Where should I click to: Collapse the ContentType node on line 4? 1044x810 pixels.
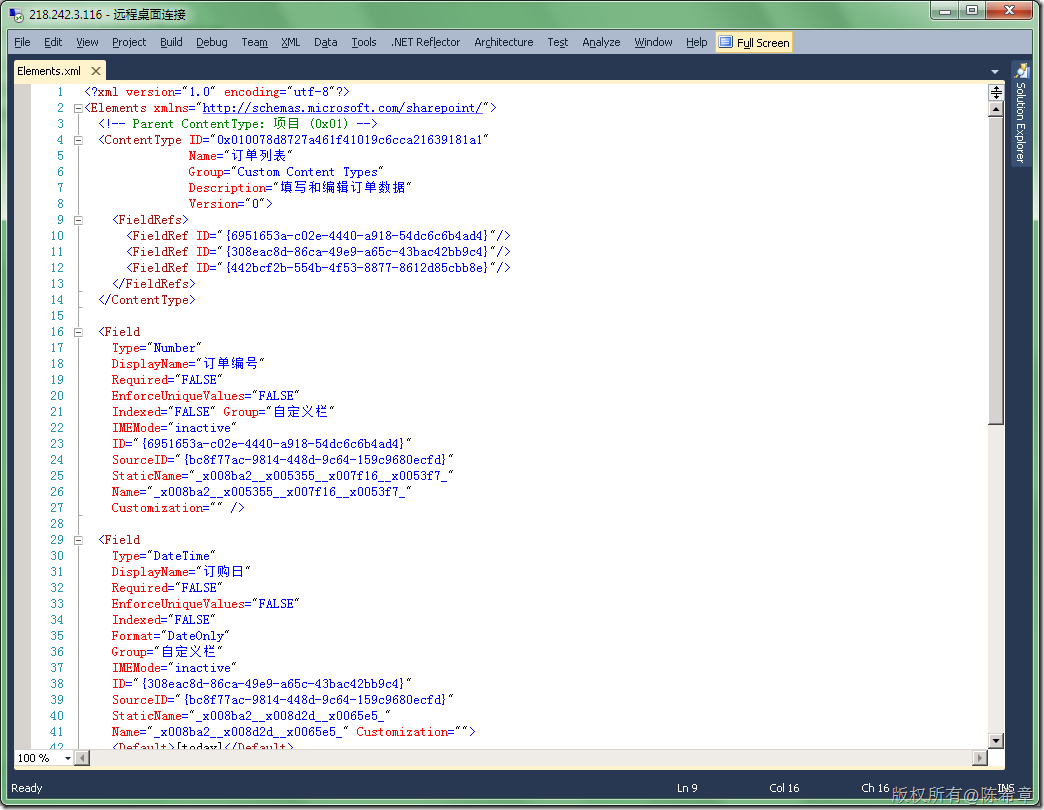tap(78, 140)
